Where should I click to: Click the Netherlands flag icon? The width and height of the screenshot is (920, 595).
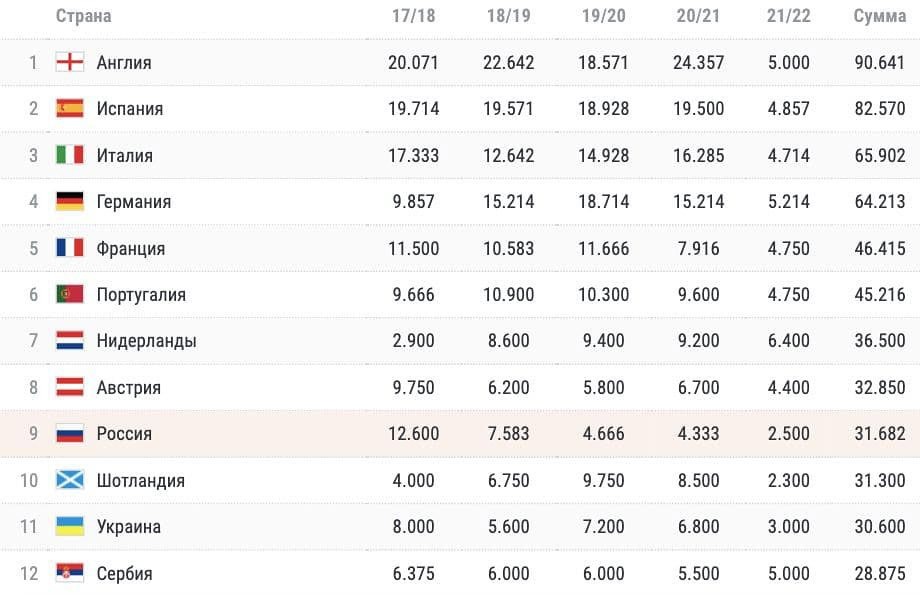pyautogui.click(x=70, y=340)
